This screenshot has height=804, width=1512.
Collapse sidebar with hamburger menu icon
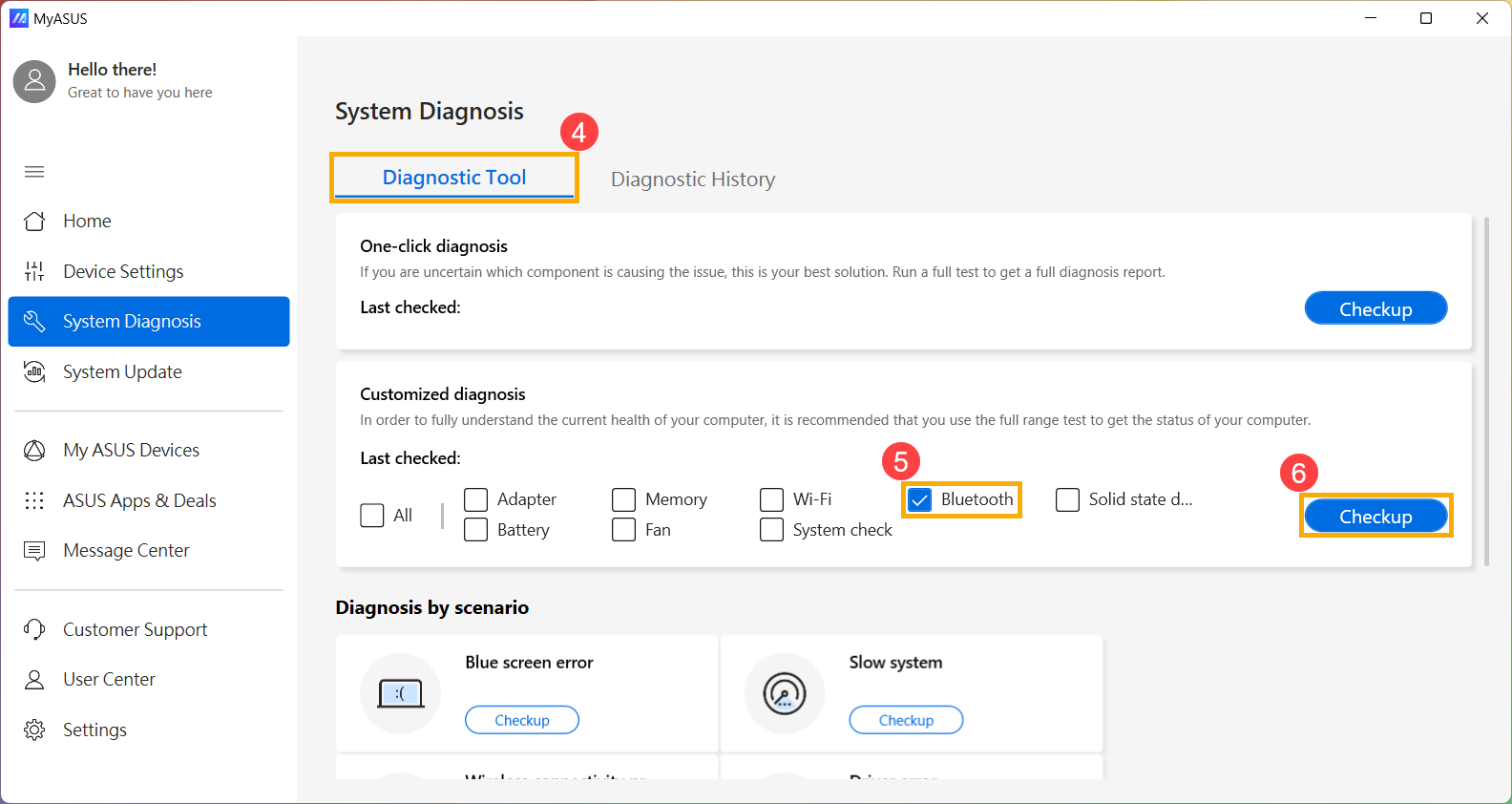(34, 172)
